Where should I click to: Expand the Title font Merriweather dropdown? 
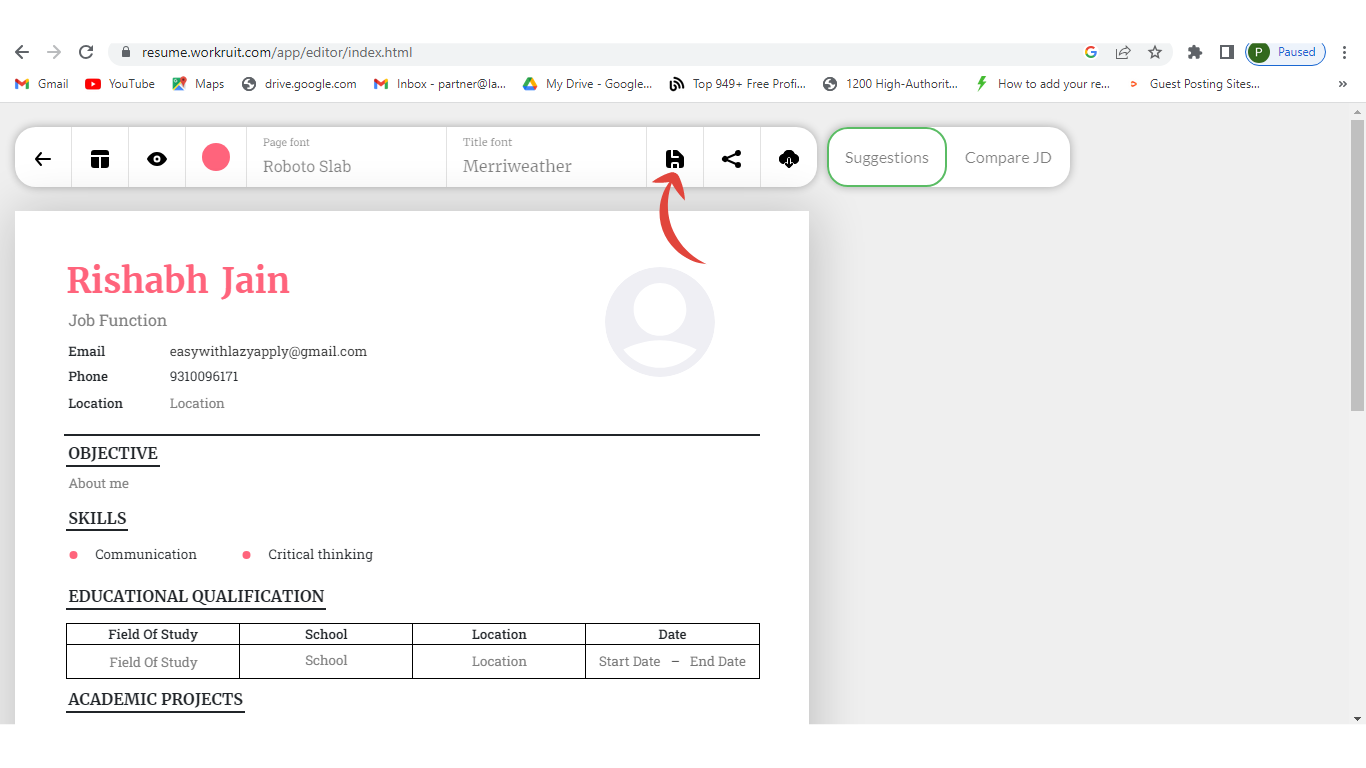pyautogui.click(x=546, y=158)
